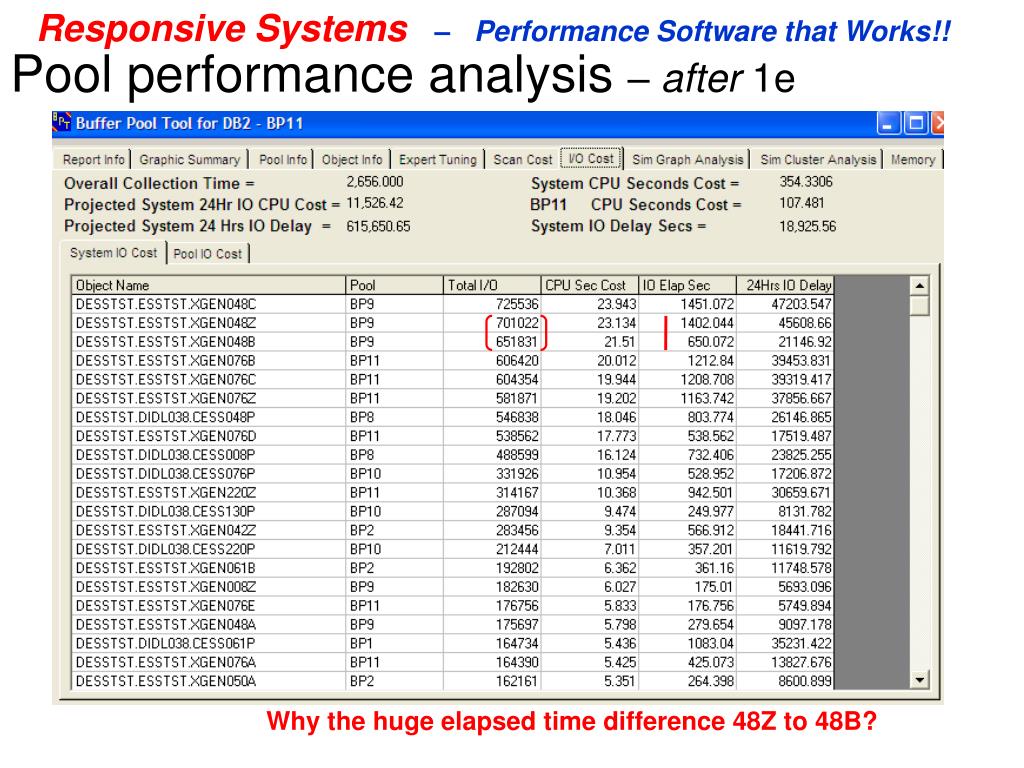Image resolution: width=1024 pixels, height=768 pixels.
Task: Sort by the IO Elap Sec column header
Action: [x=688, y=285]
